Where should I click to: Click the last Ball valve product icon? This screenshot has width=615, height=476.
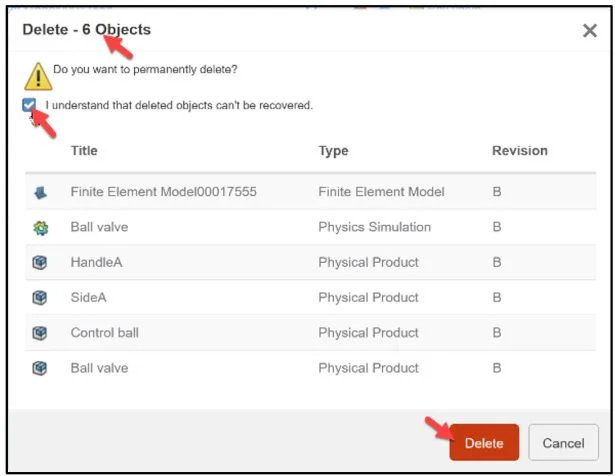pyautogui.click(x=40, y=368)
